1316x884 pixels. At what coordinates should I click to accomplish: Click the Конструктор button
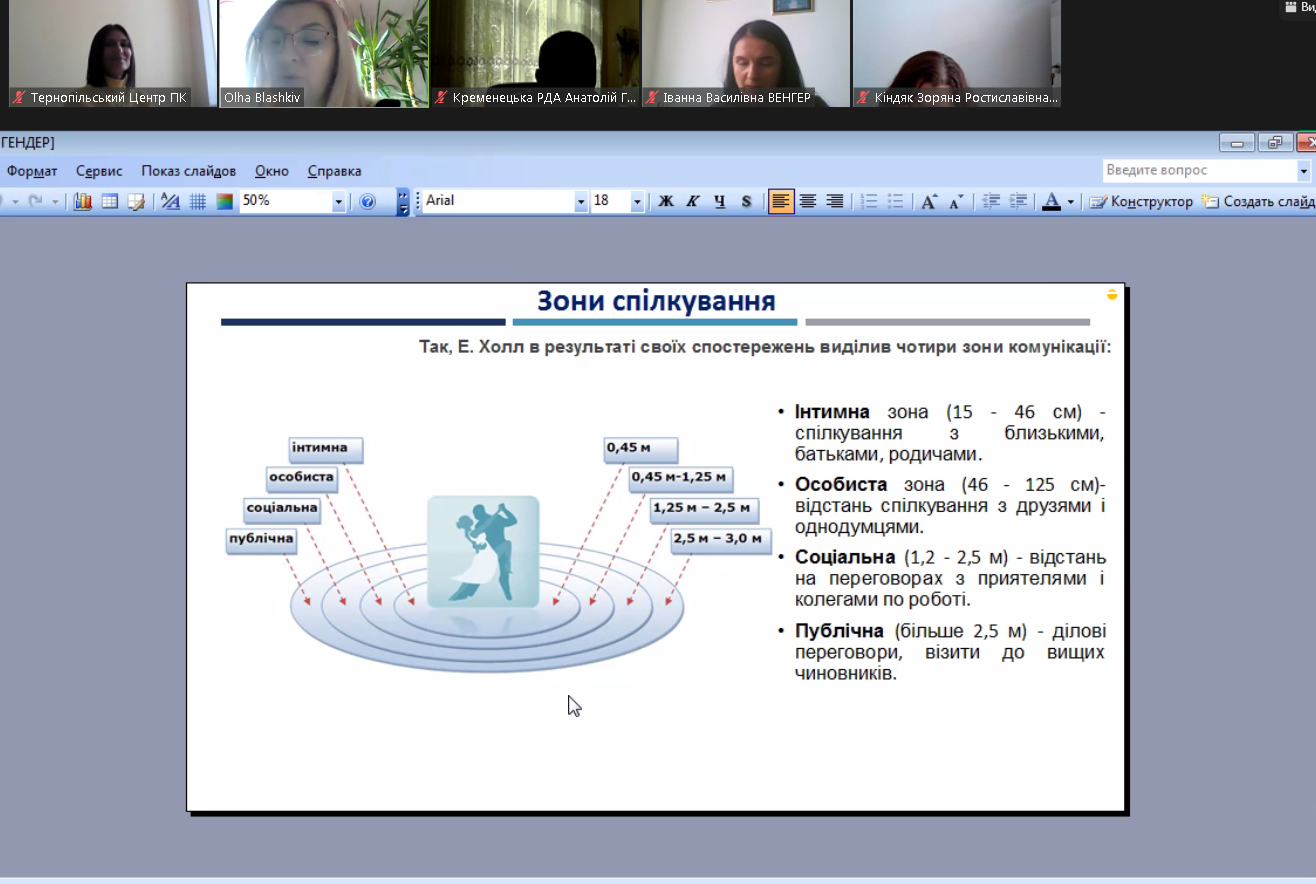click(1141, 201)
